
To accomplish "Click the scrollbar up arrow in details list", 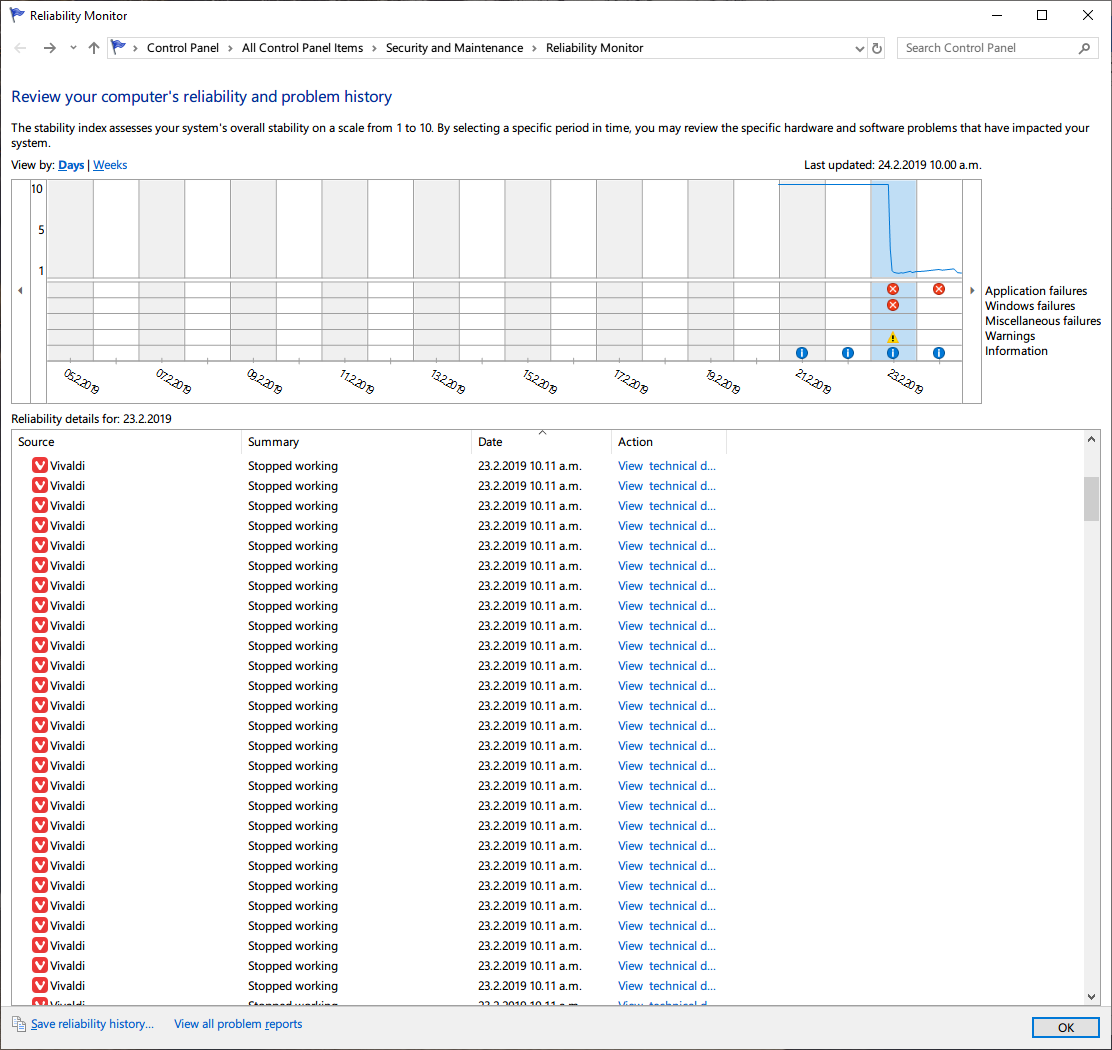I will pyautogui.click(x=1091, y=440).
